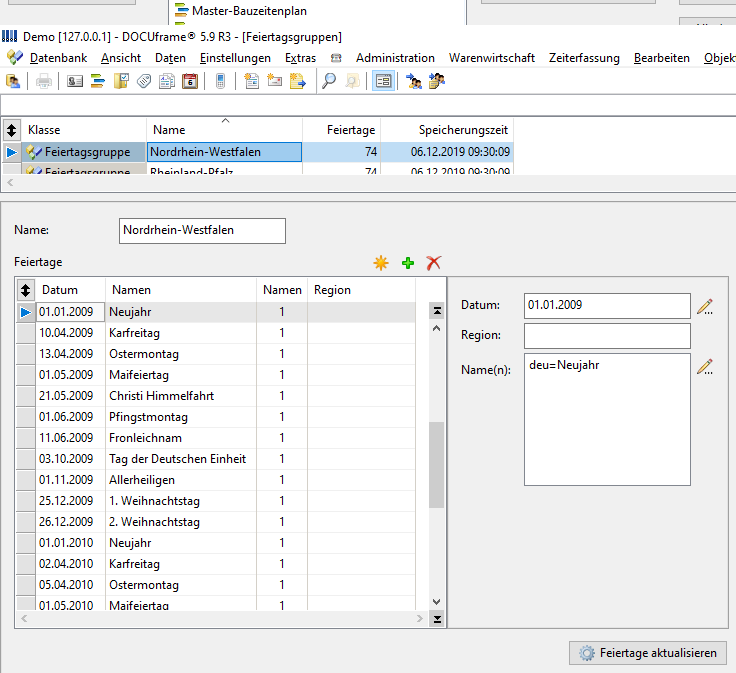Click the Klasse column header
Viewport: 736px width, 673px height.
84,130
